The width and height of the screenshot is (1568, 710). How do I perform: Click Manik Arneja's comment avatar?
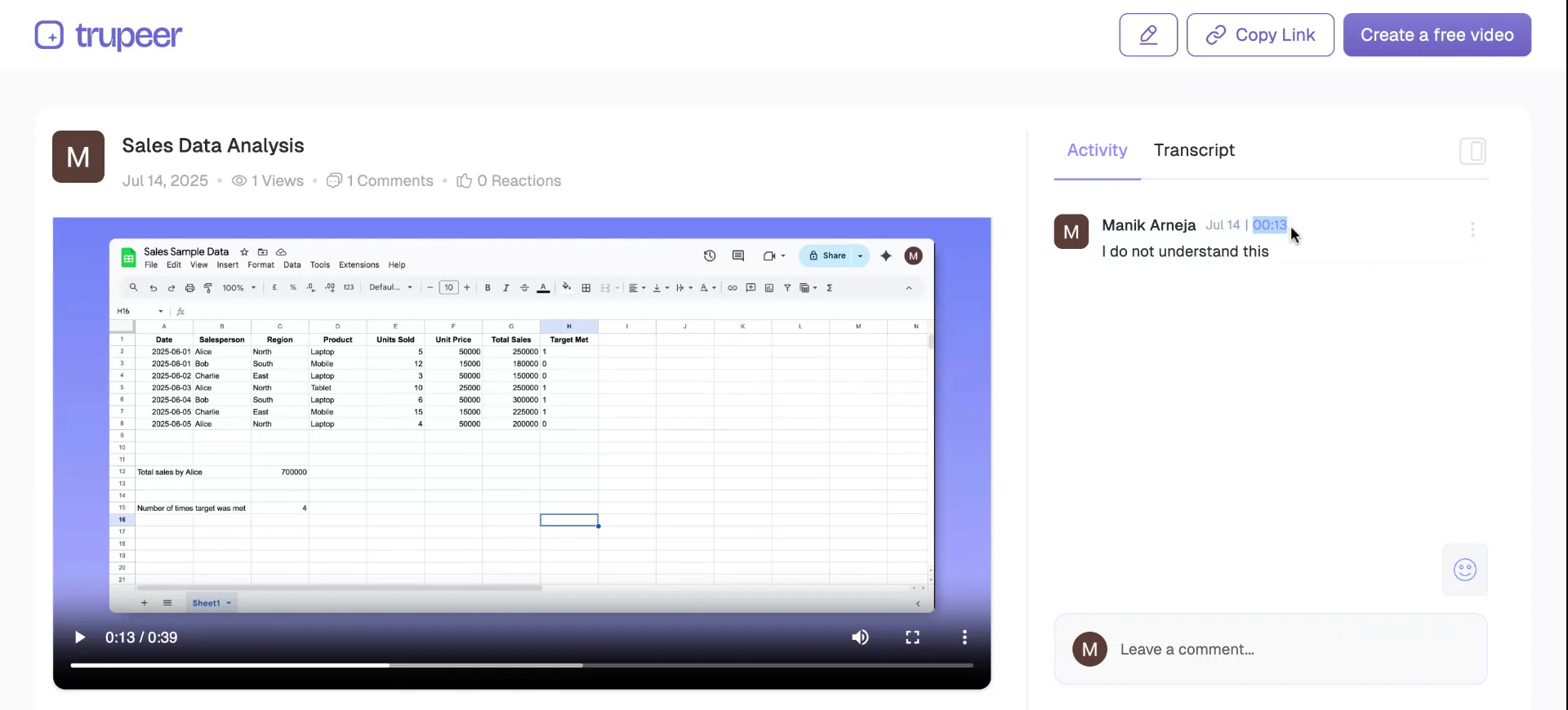(1071, 232)
